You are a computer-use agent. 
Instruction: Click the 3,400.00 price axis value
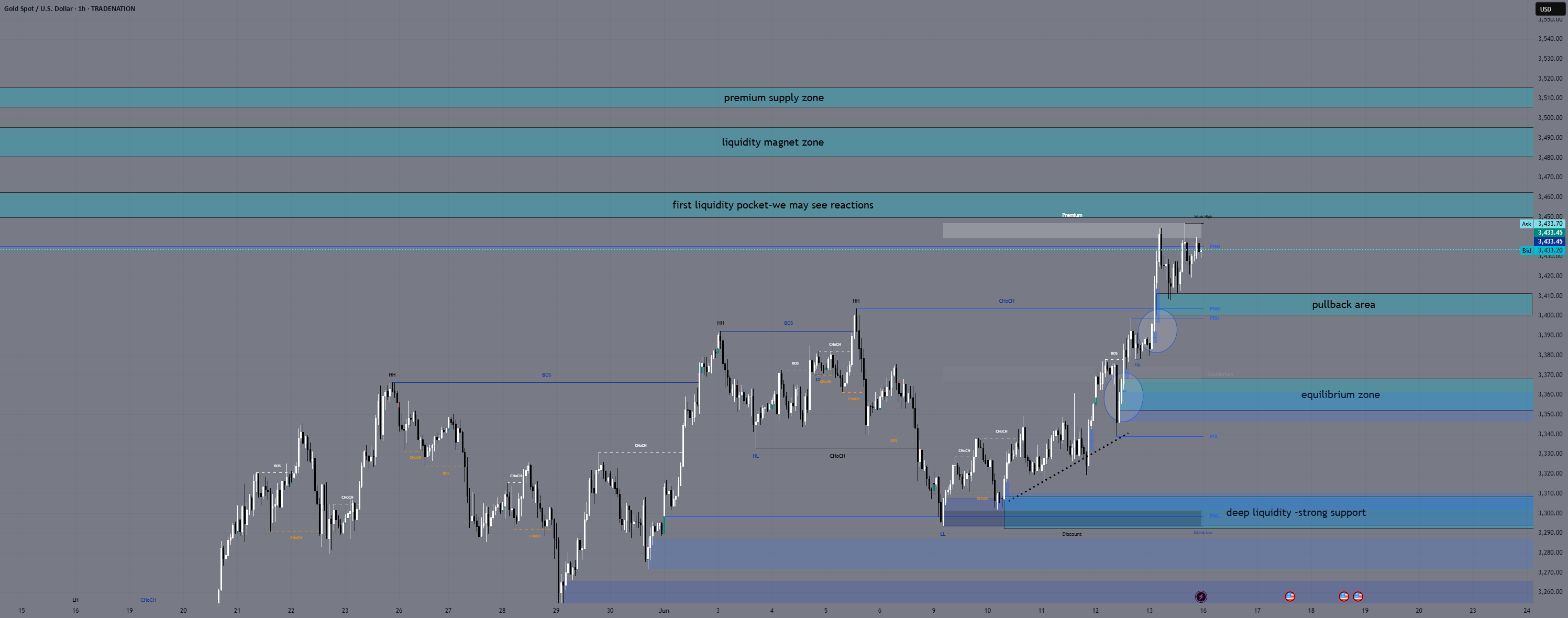1550,315
